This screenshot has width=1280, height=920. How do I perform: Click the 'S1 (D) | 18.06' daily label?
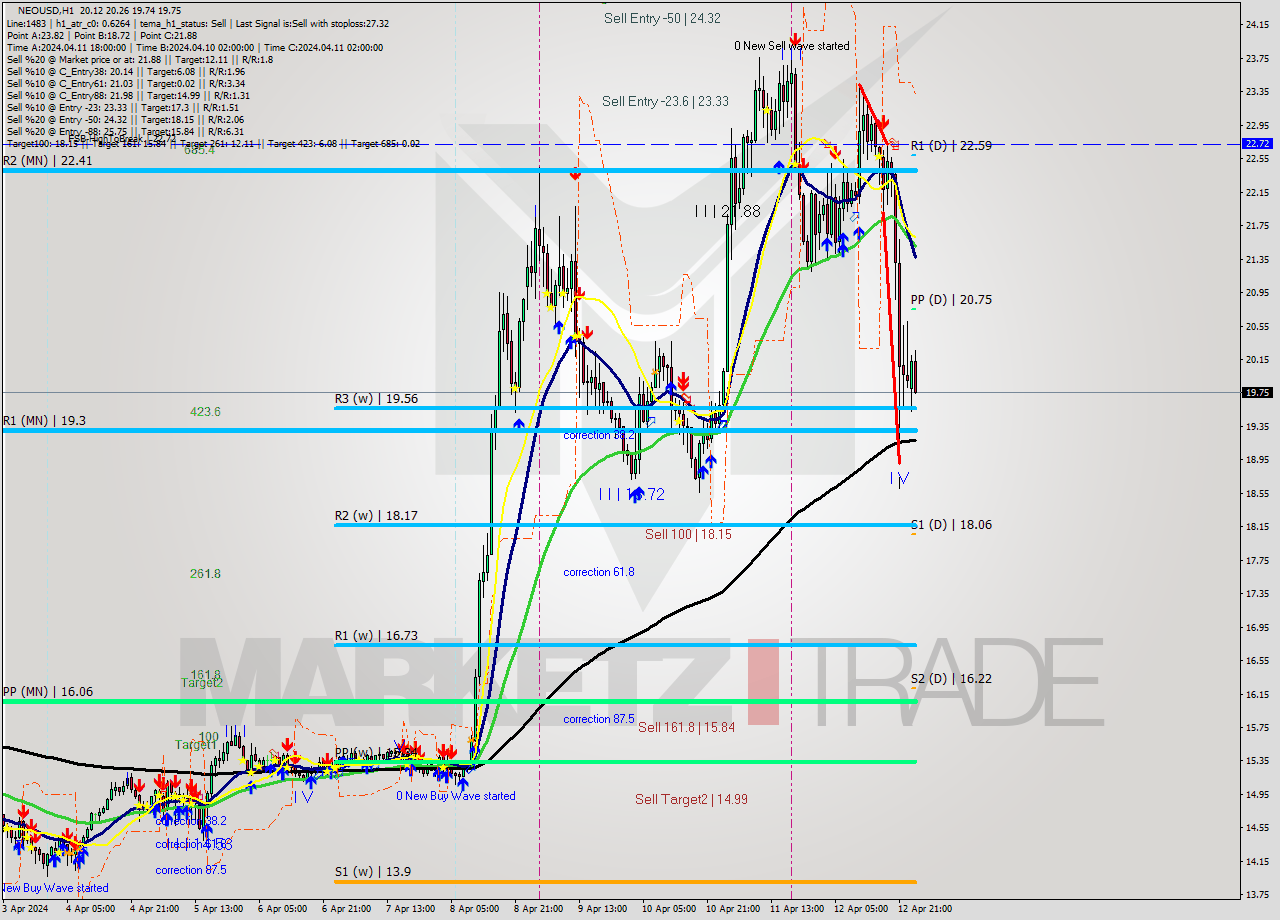pyautogui.click(x=951, y=525)
